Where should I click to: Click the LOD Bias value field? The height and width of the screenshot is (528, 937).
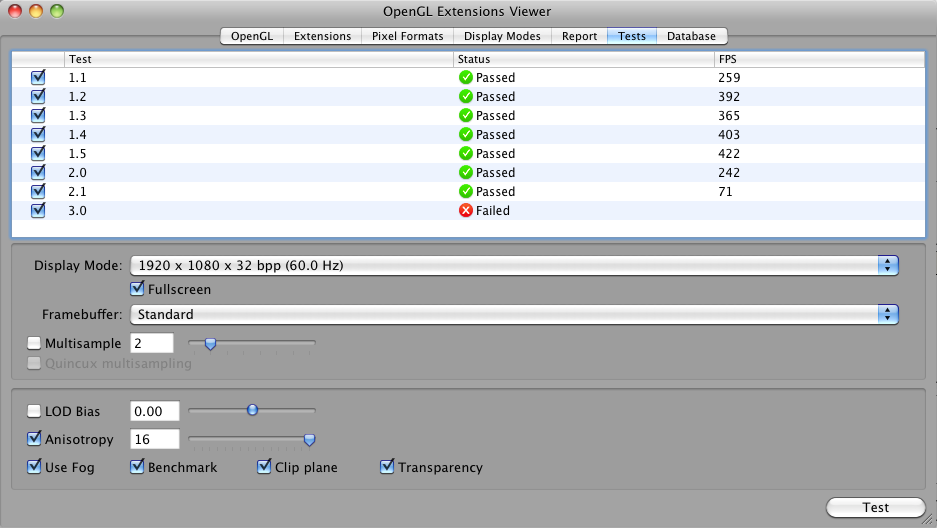(155, 412)
